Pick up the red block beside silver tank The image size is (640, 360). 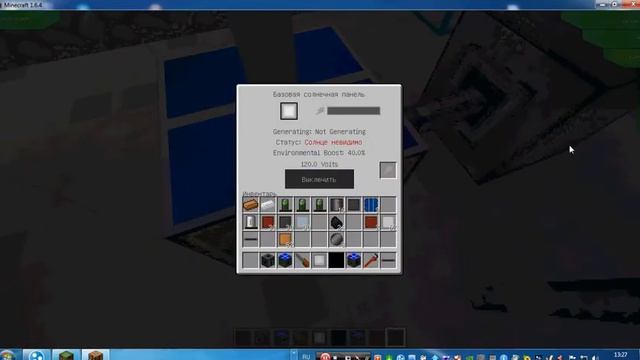point(267,222)
